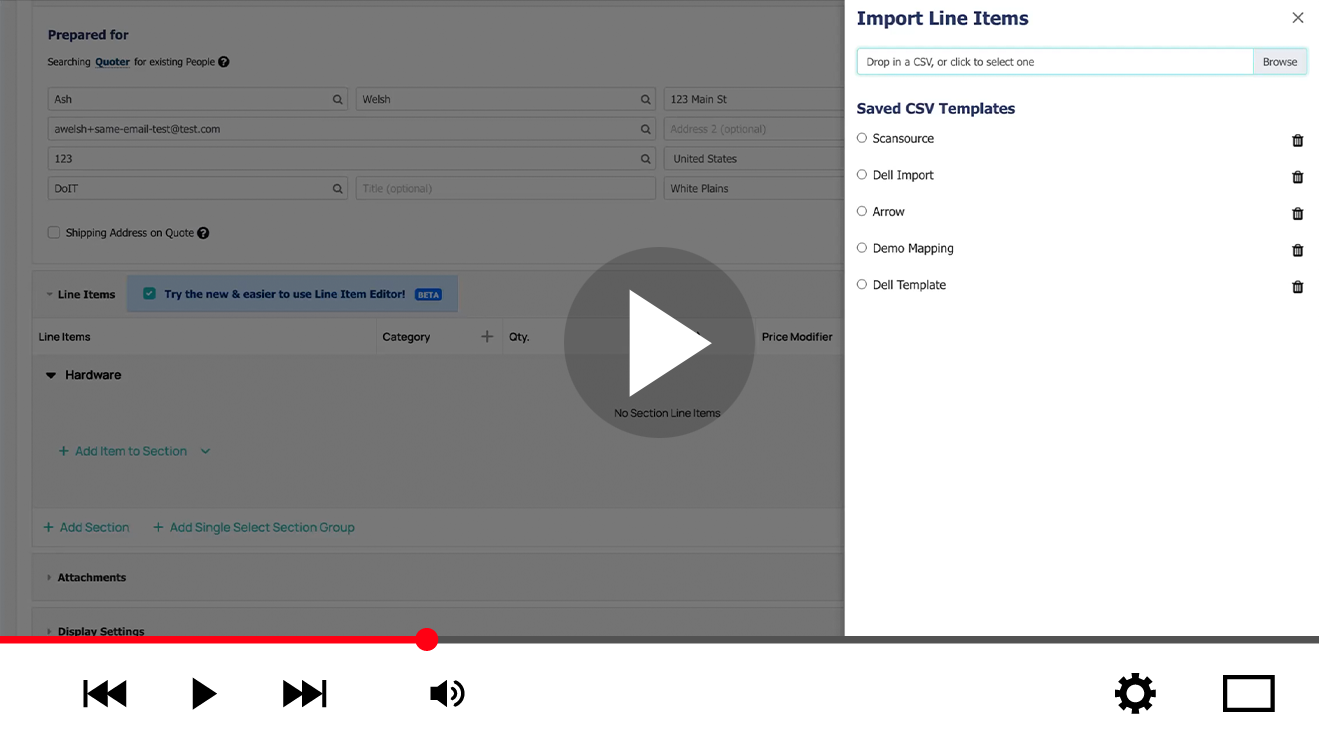Choose the Dell Template radio button
This screenshot has width=1319, height=755.
tap(862, 285)
